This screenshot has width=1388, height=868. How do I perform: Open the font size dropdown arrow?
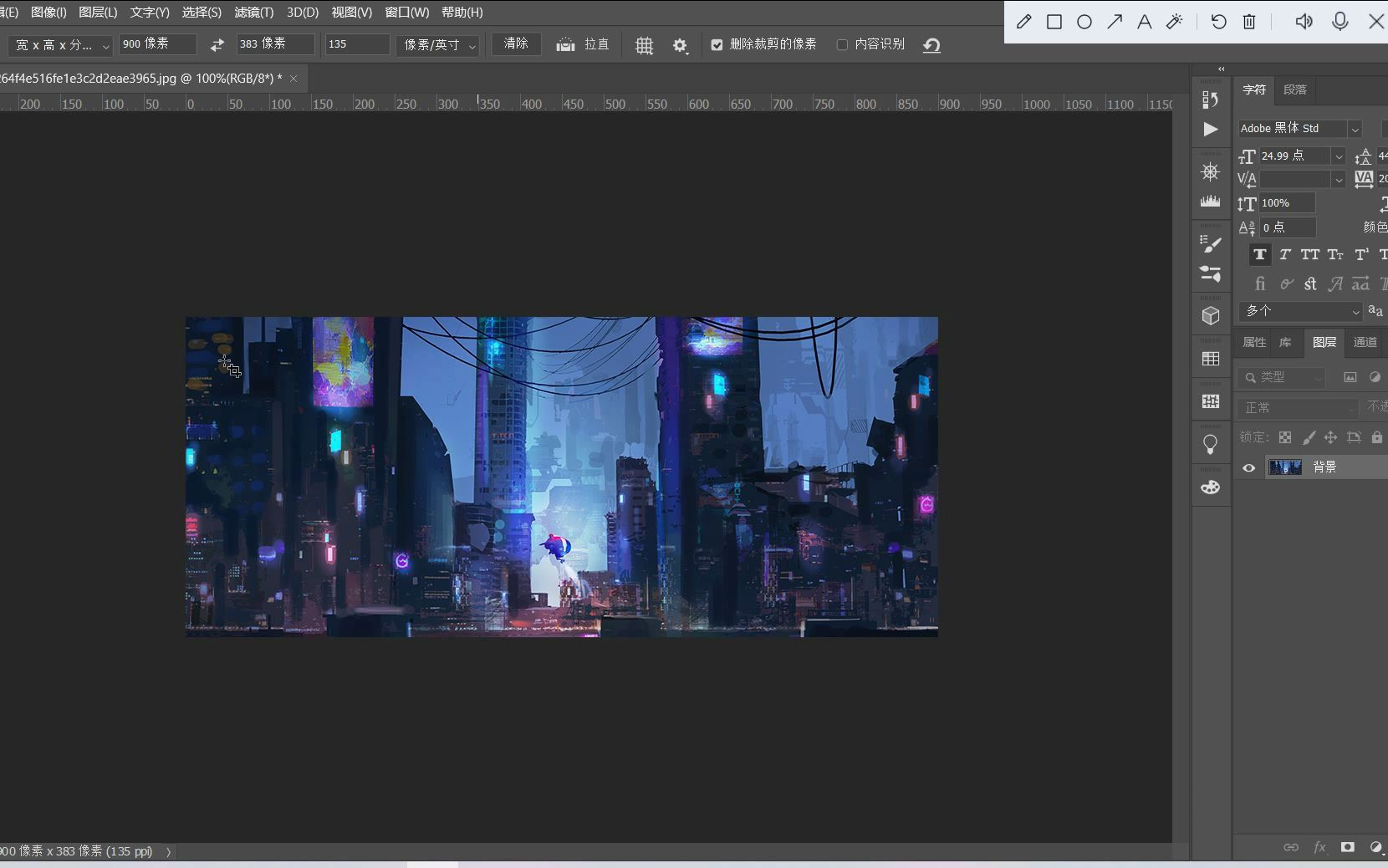1339,156
